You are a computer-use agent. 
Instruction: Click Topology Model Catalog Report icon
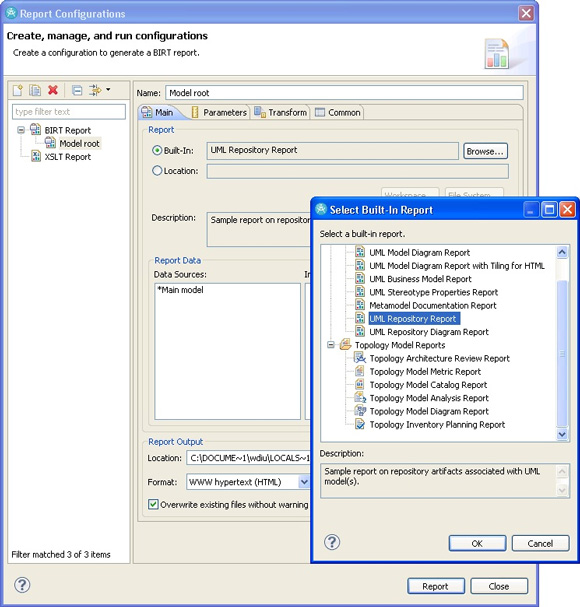pyautogui.click(x=360, y=384)
